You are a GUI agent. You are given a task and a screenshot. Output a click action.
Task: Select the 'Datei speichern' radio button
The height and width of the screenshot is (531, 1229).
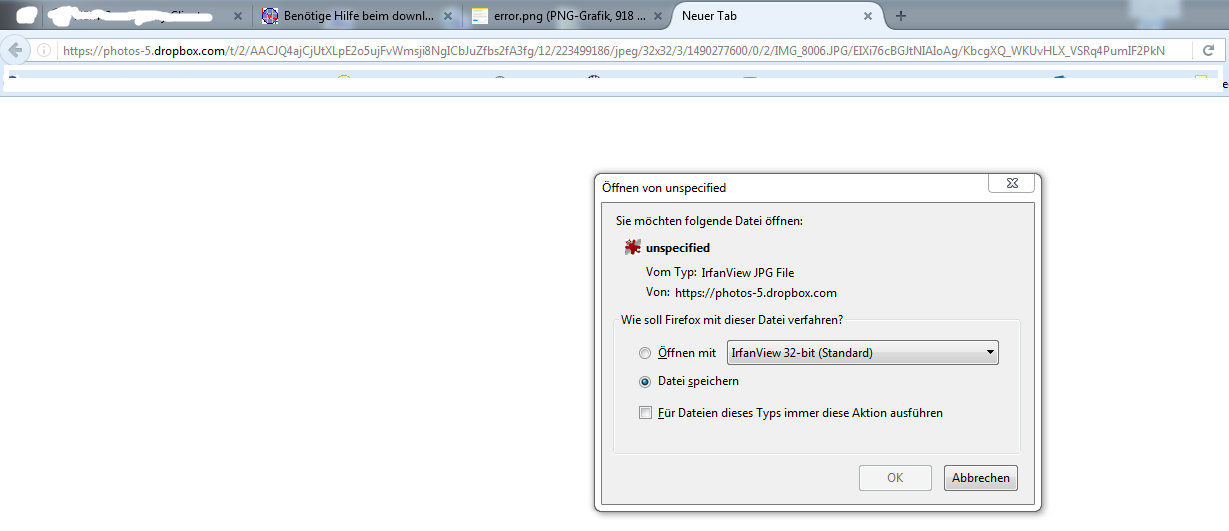pyautogui.click(x=645, y=382)
